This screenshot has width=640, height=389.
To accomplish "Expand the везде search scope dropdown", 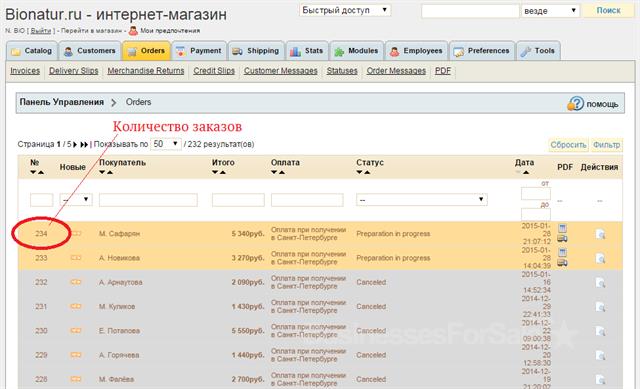I will (550, 11).
